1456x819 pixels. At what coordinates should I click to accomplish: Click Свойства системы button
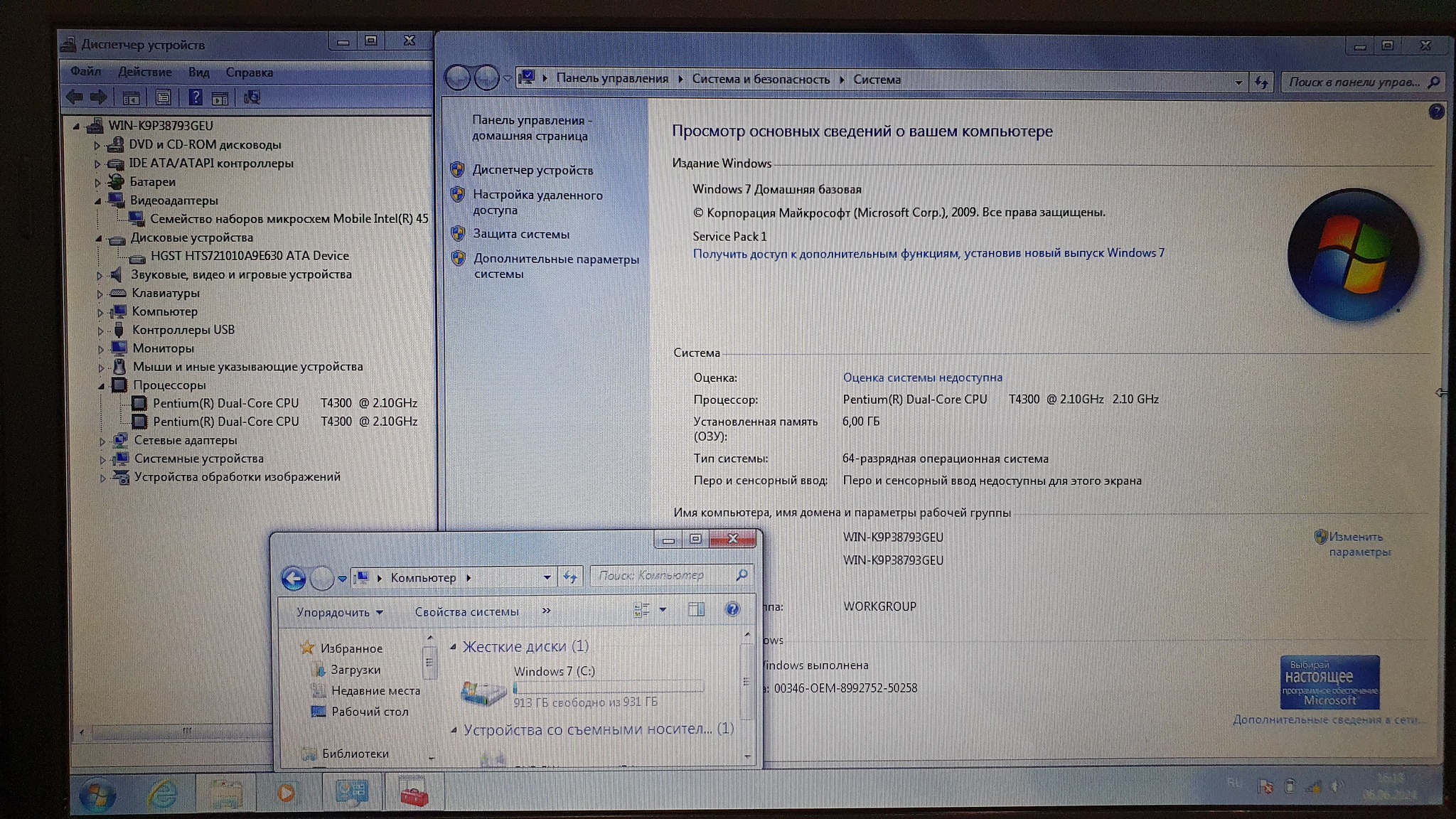[x=466, y=611]
